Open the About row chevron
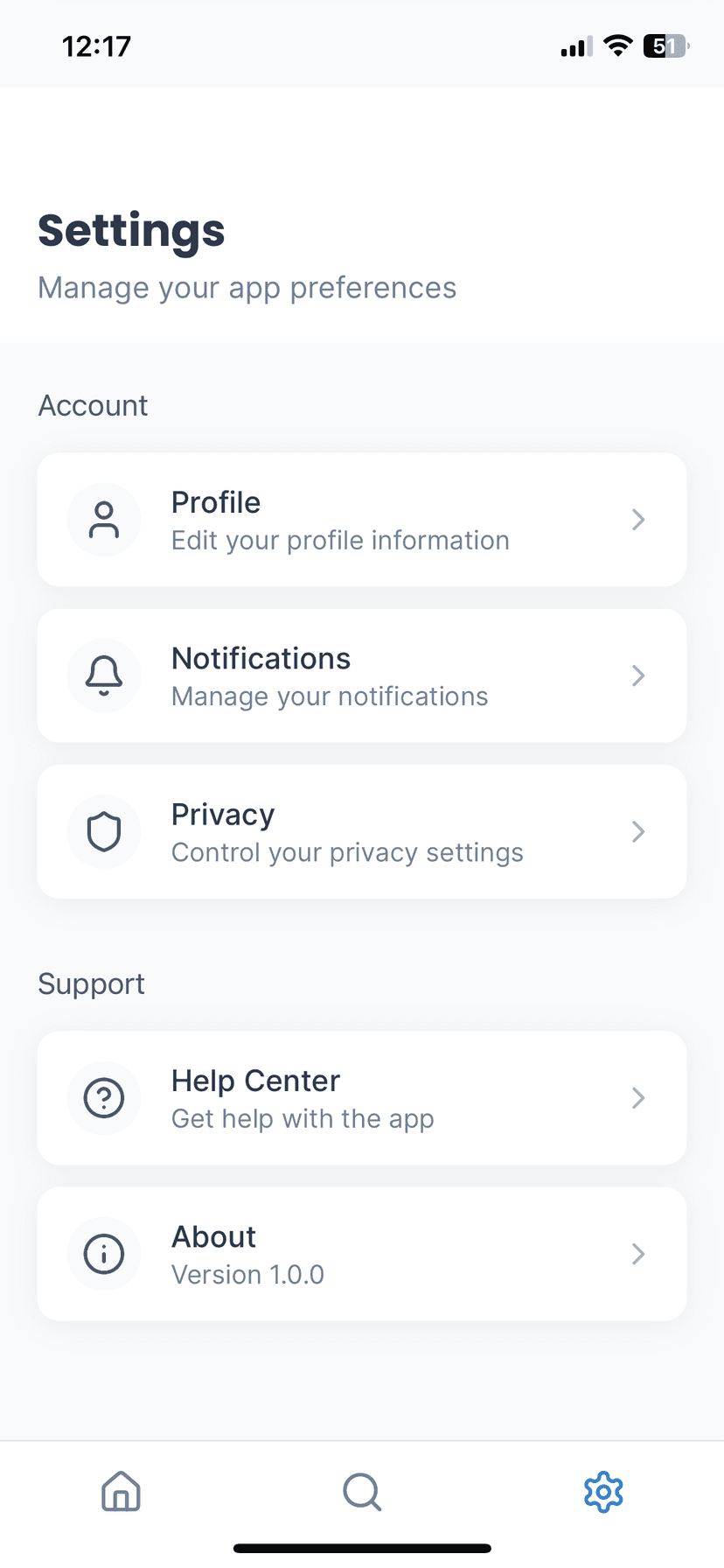The image size is (724, 1568). pyautogui.click(x=638, y=1254)
